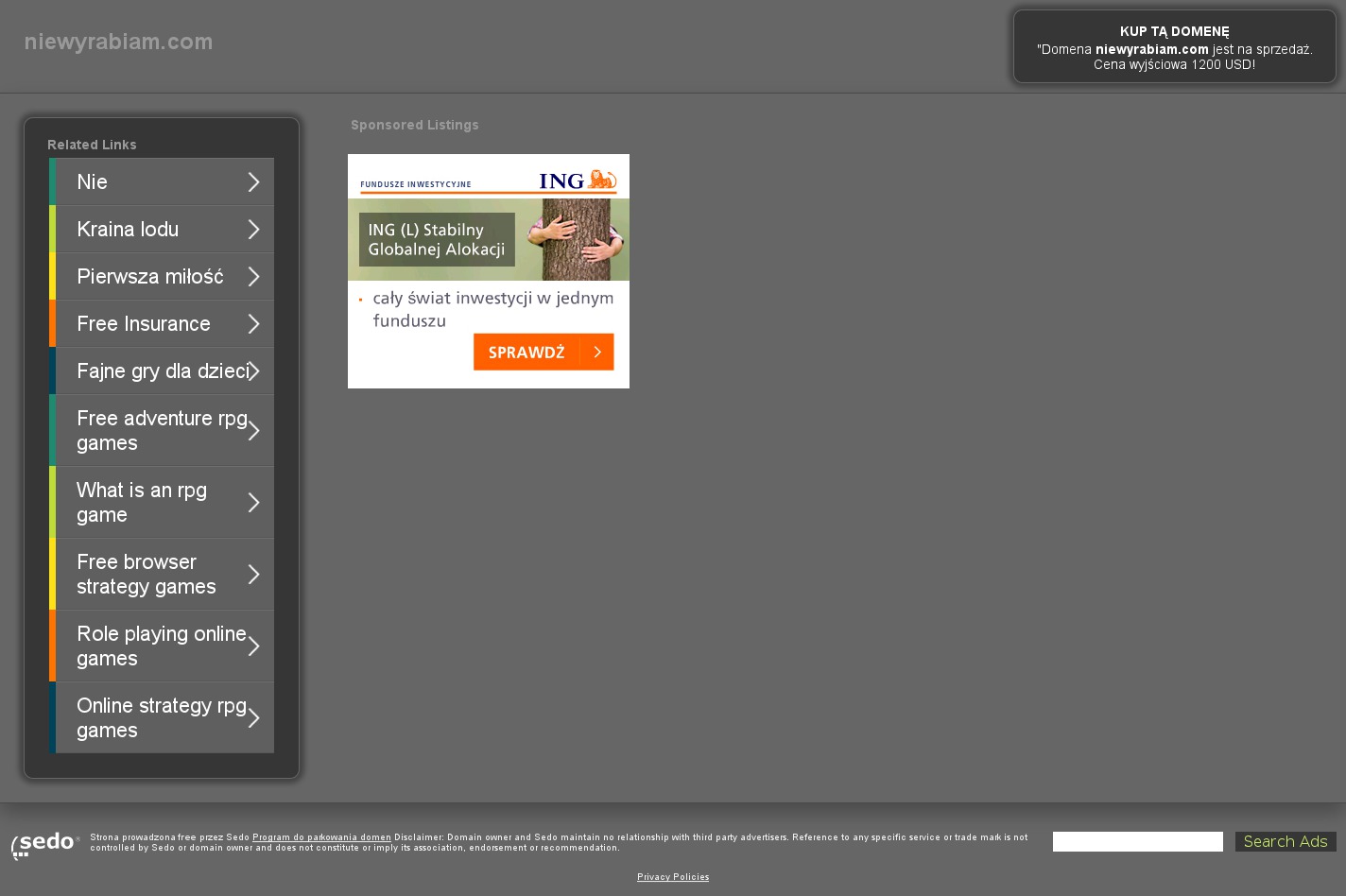This screenshot has height=896, width=1346.
Task: Click the chevron beside Pierwsza miłość
Action: (253, 277)
